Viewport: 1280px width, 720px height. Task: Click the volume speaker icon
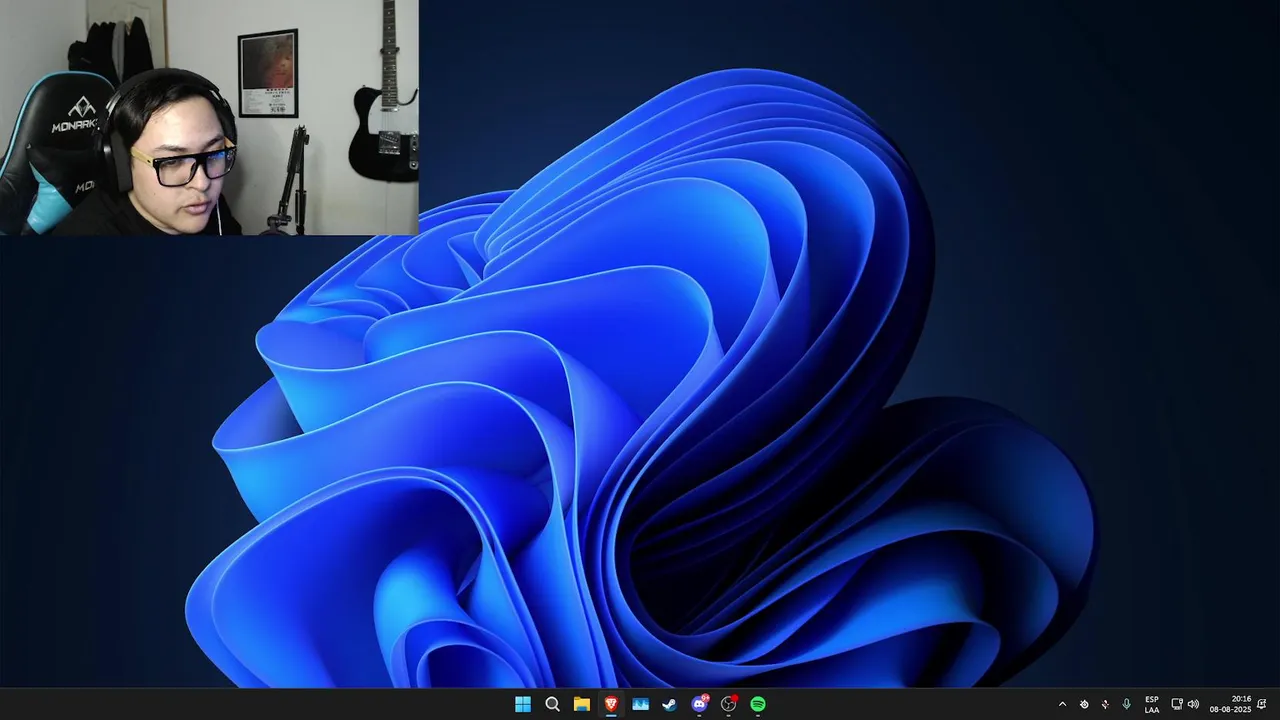(1193, 704)
